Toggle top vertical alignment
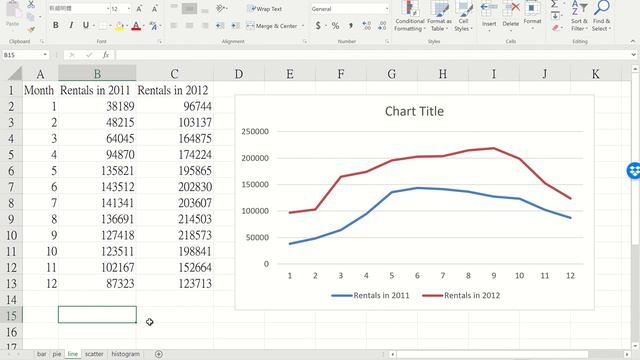The image size is (640, 360). click(174, 8)
